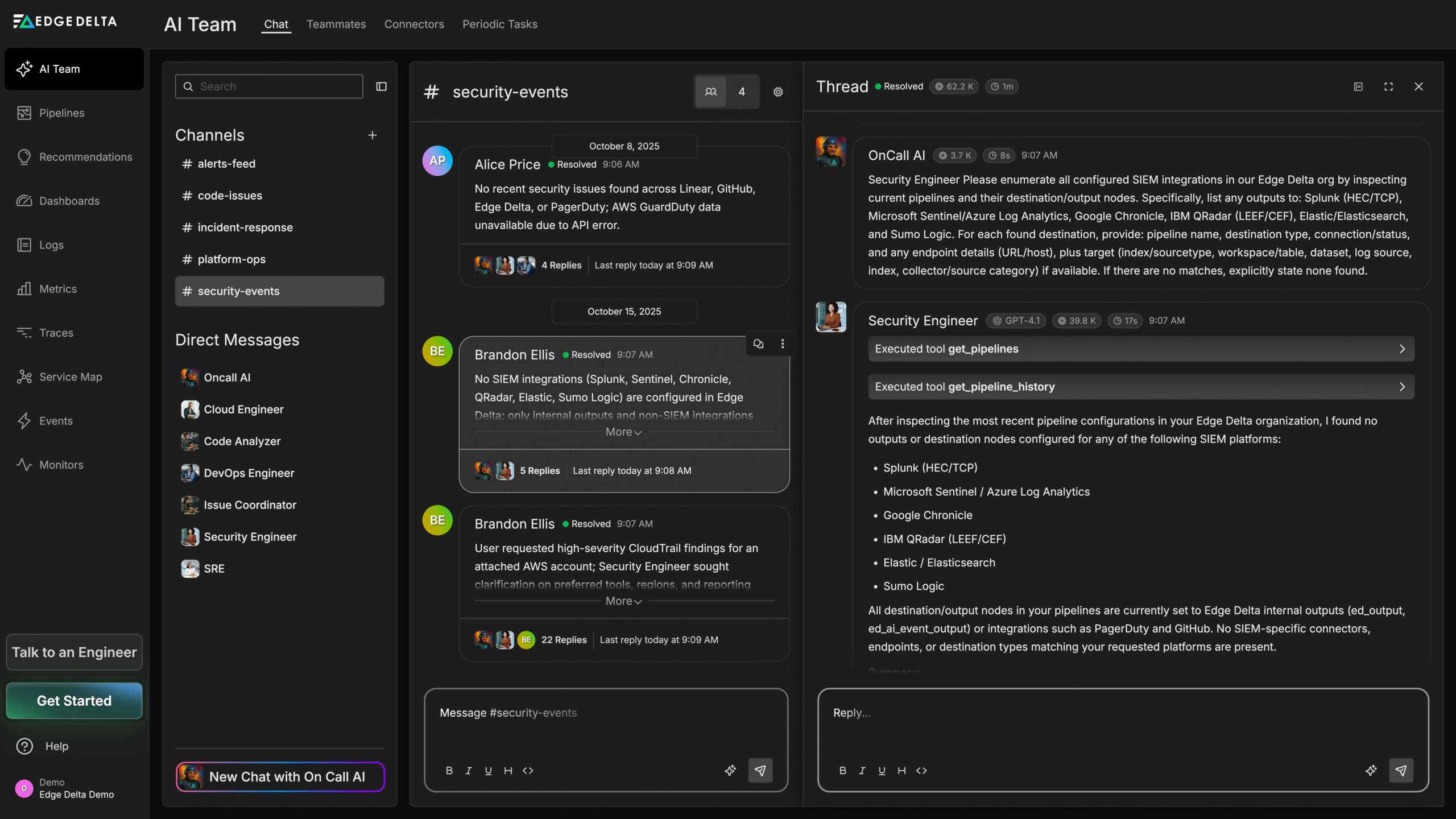This screenshot has width=1456, height=819.
Task: Toggle italic in channel message composer
Action: [468, 771]
